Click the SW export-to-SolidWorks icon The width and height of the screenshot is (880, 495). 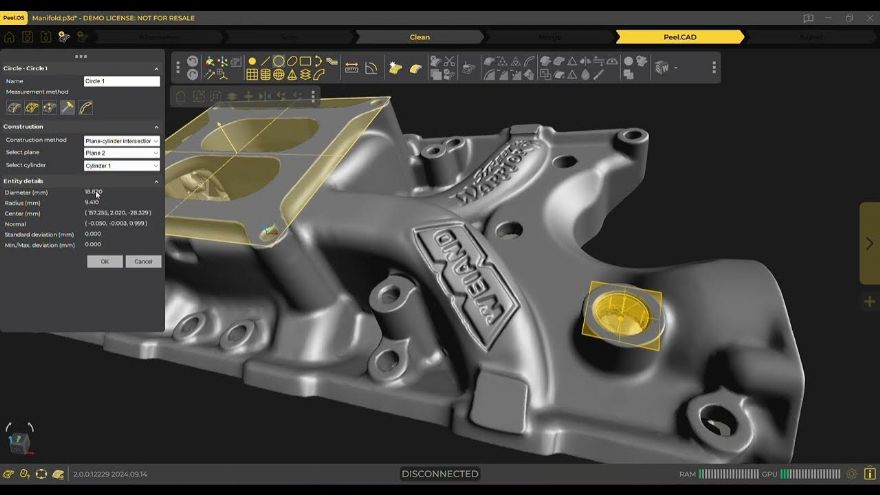pos(662,68)
